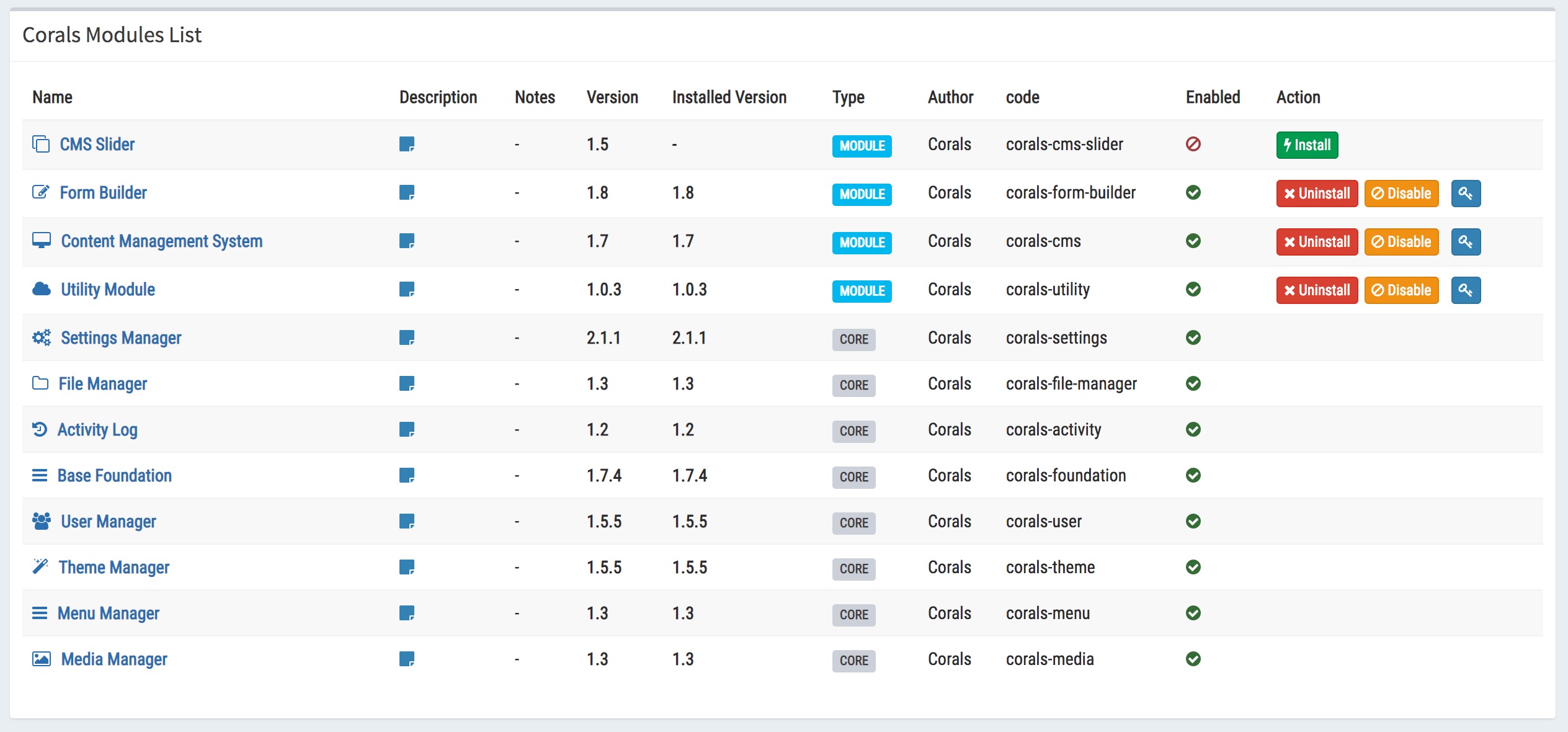Disable the Content Management System module
Screen dimensions: 1568x732
pyautogui.click(x=1401, y=242)
